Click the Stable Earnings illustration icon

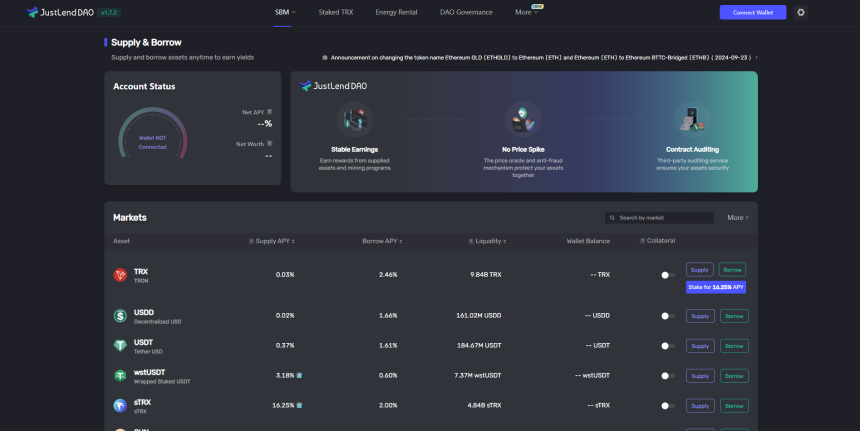coord(355,120)
